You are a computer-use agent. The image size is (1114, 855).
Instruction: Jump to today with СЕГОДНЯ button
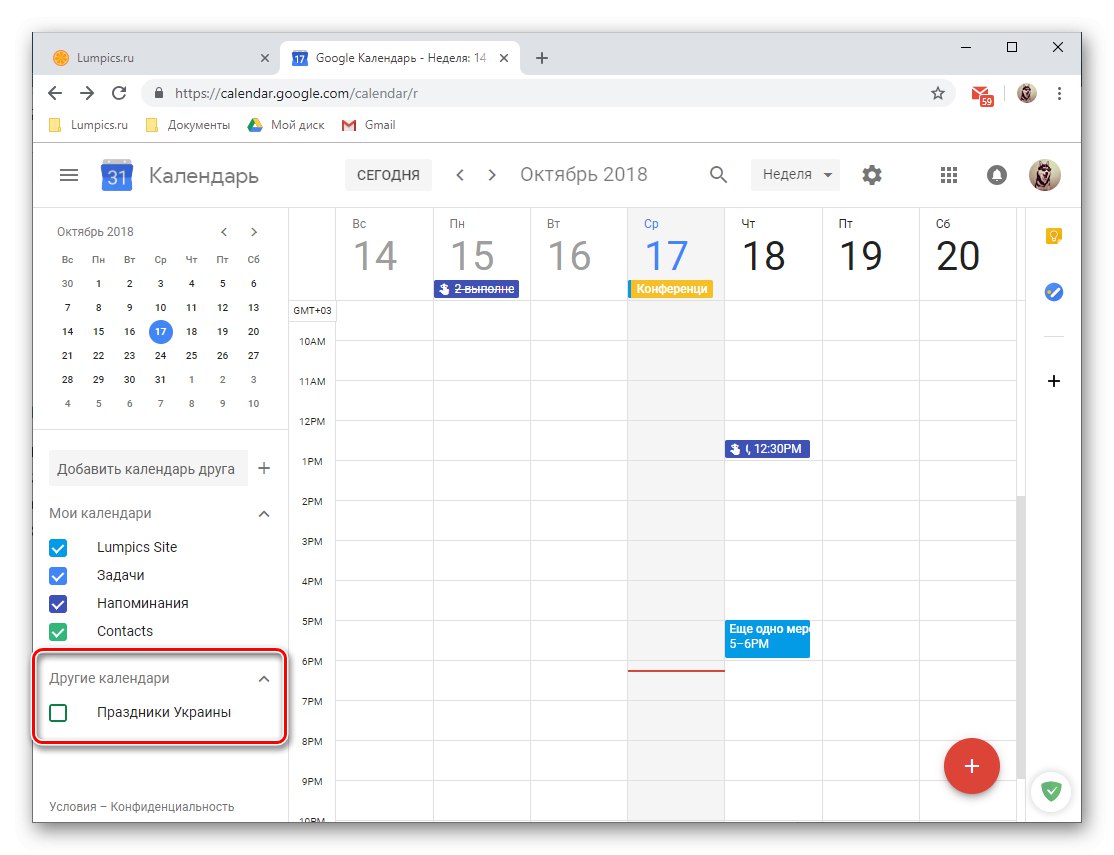[x=388, y=174]
